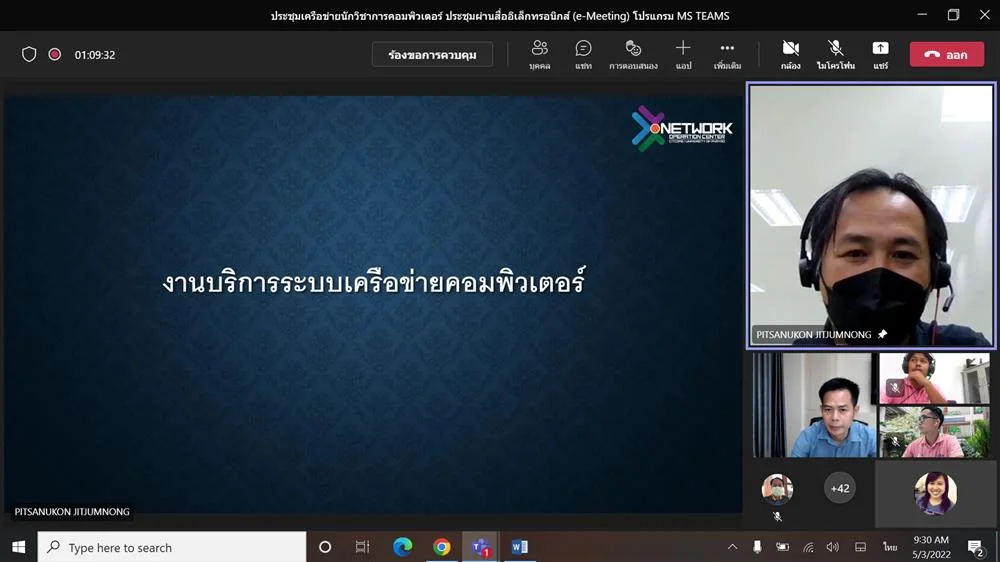Viewport: 1000px width, 562px height.
Task: Click the shared slide title text
Action: point(374,282)
